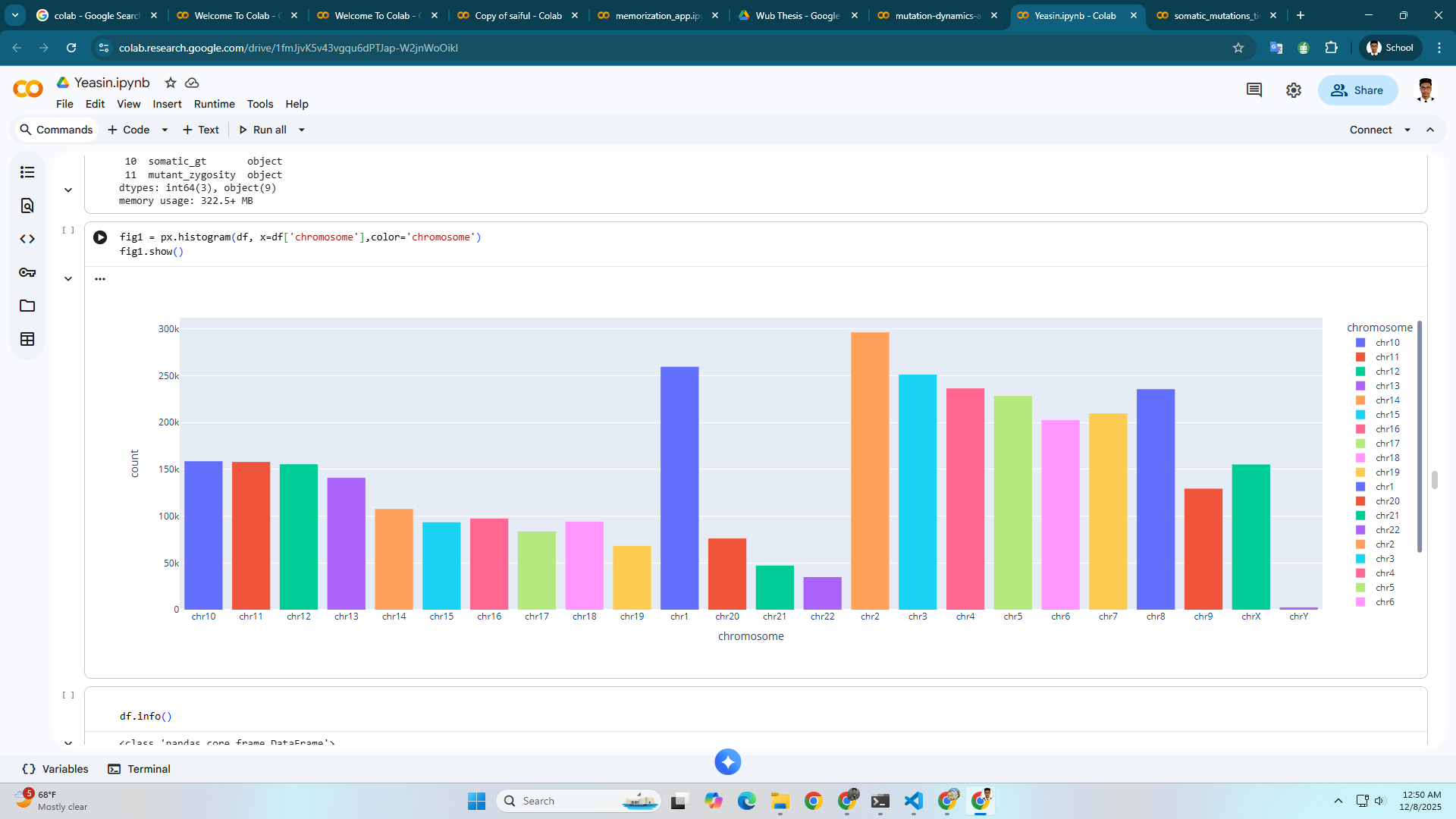
Task: Open the Files folder sidebar icon
Action: coord(27,306)
